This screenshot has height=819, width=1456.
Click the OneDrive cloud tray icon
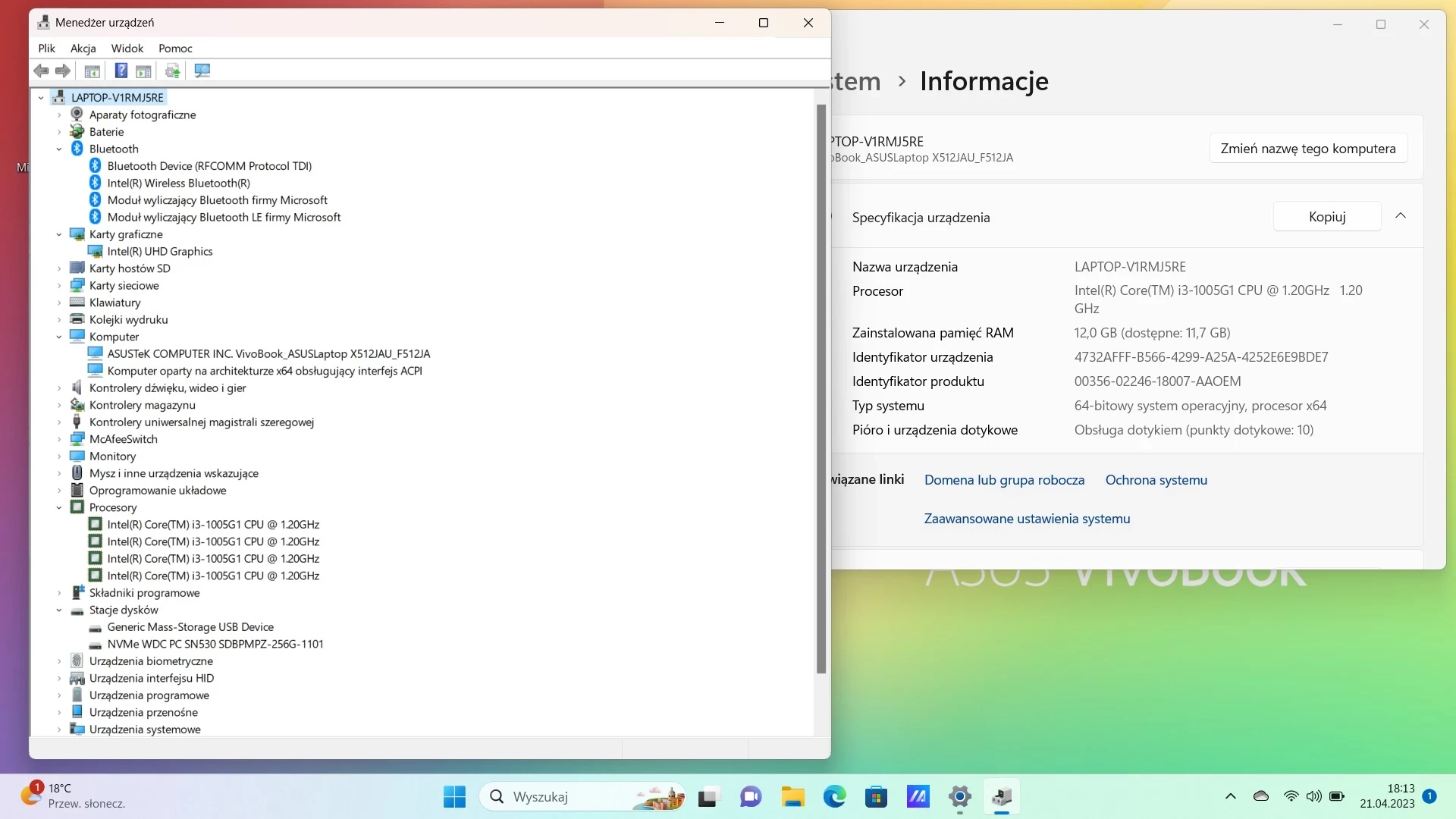click(1261, 796)
